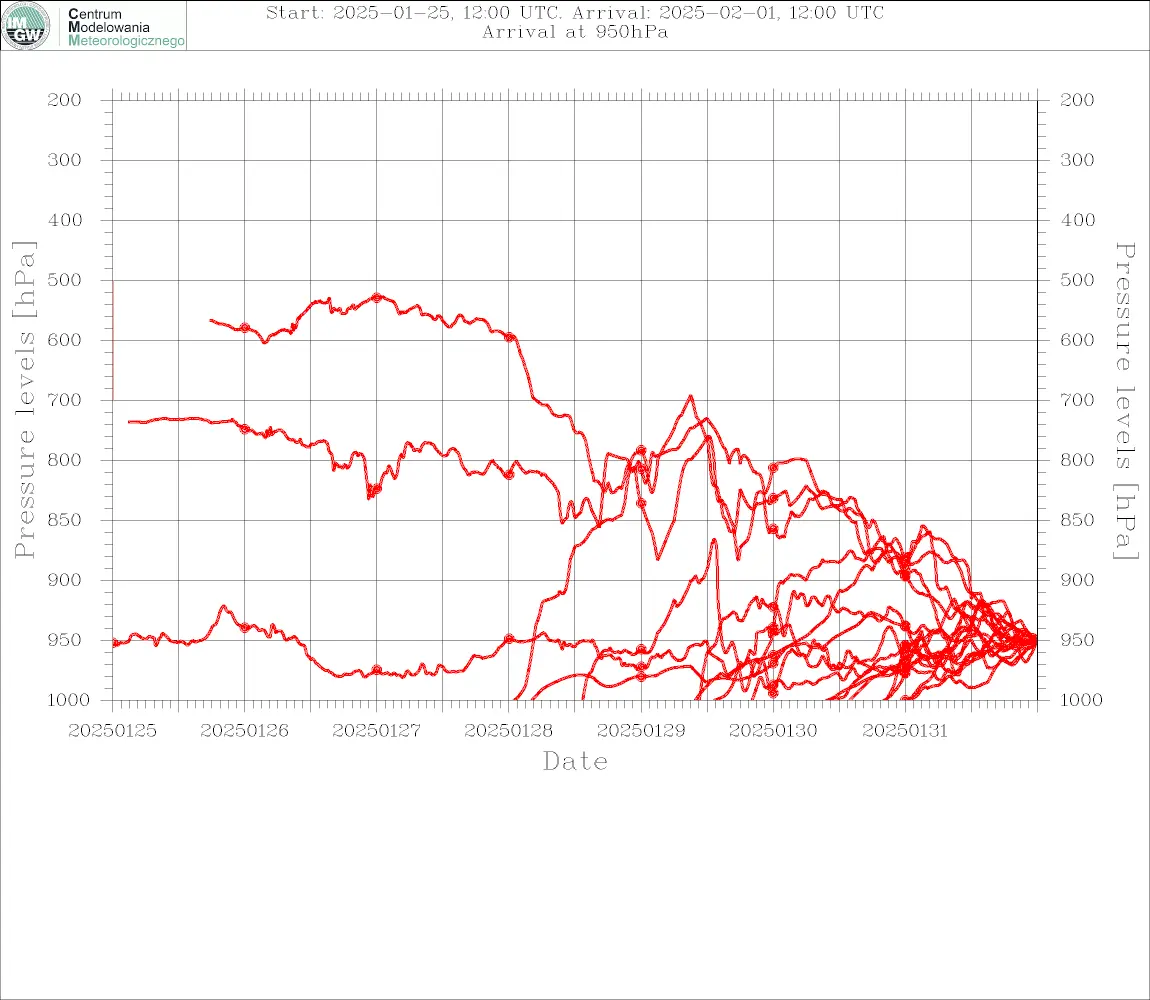Click the 'Date' axis title
Image resolution: width=1150 pixels, height=1000 pixels.
point(575,762)
